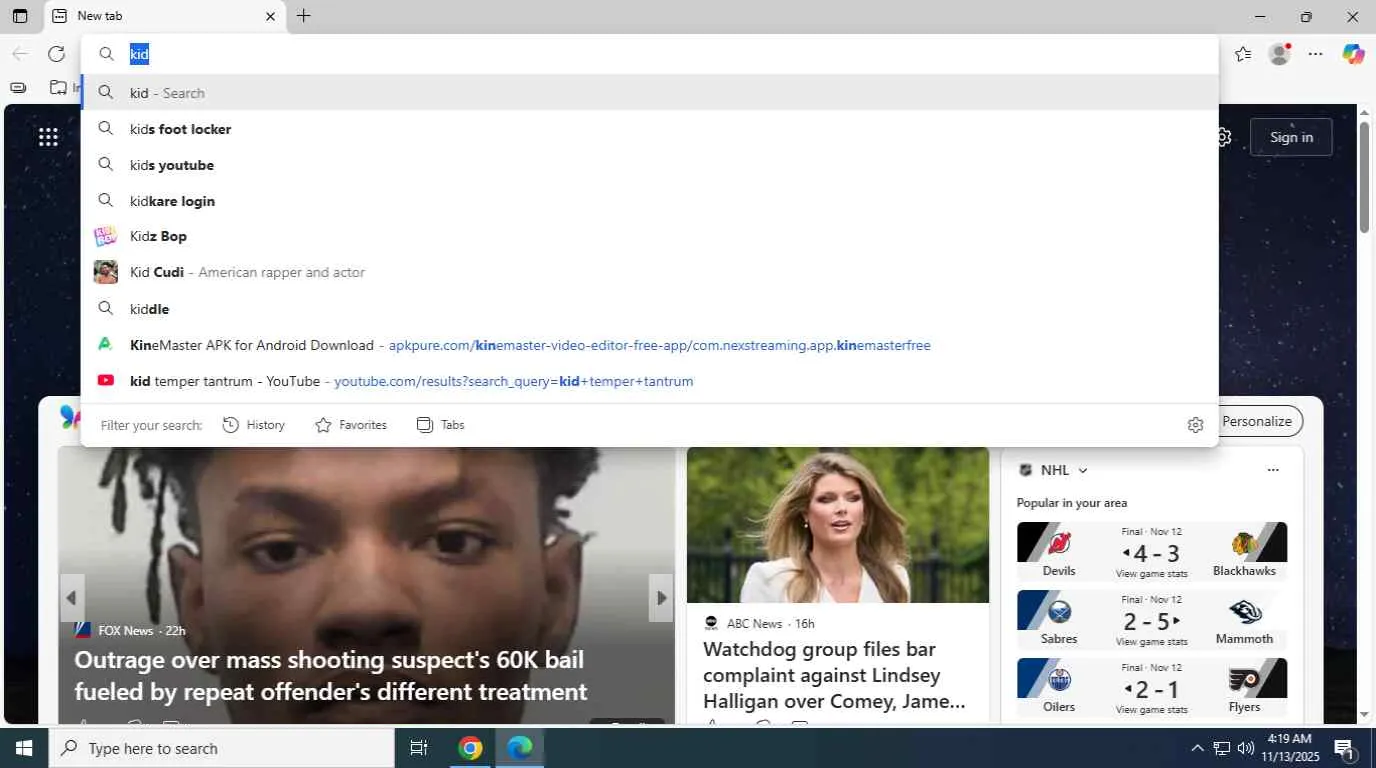1376x768 pixels.
Task: Launch Google Chrome from the taskbar
Action: tap(470, 748)
